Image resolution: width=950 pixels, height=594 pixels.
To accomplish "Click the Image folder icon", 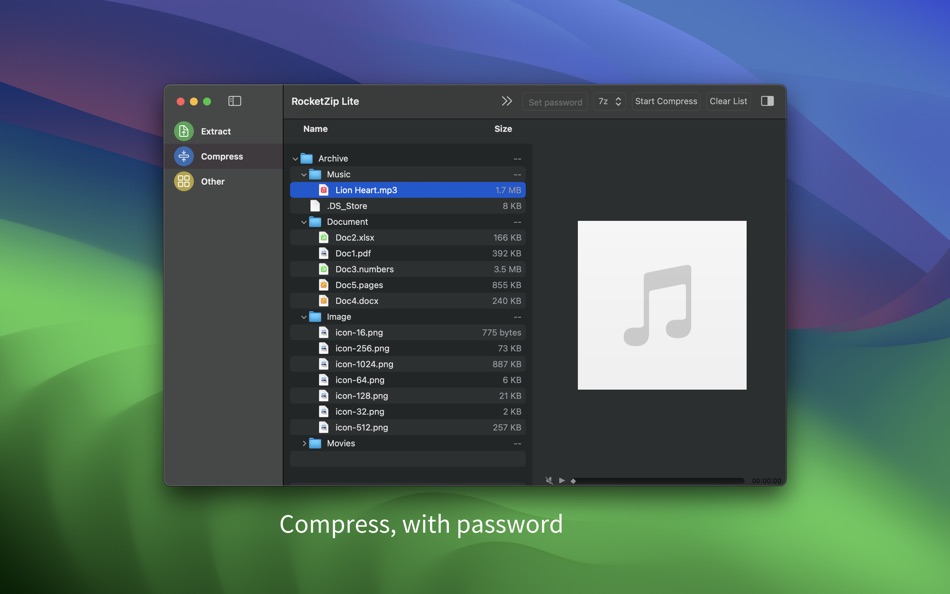I will (x=315, y=316).
